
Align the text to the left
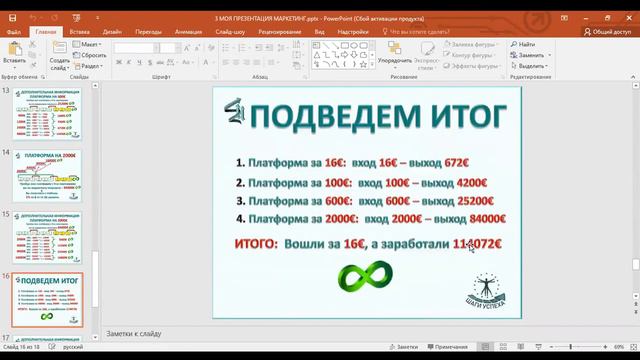226,62
